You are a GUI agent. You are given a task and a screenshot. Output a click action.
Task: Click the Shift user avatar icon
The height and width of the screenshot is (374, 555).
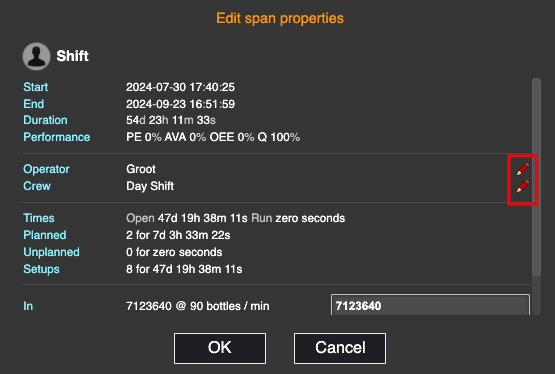click(36, 56)
